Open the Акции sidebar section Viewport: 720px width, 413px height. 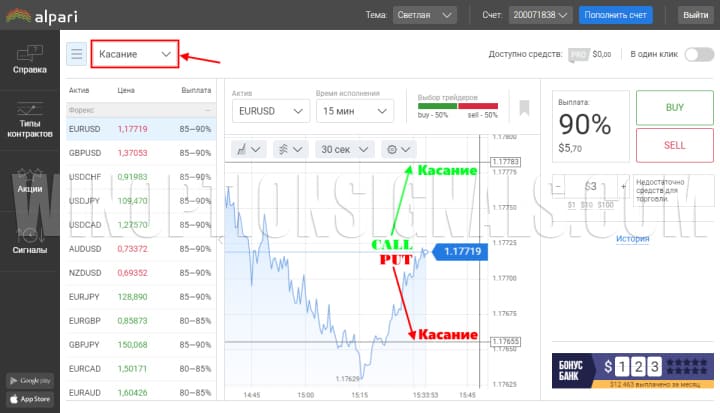[x=29, y=180]
